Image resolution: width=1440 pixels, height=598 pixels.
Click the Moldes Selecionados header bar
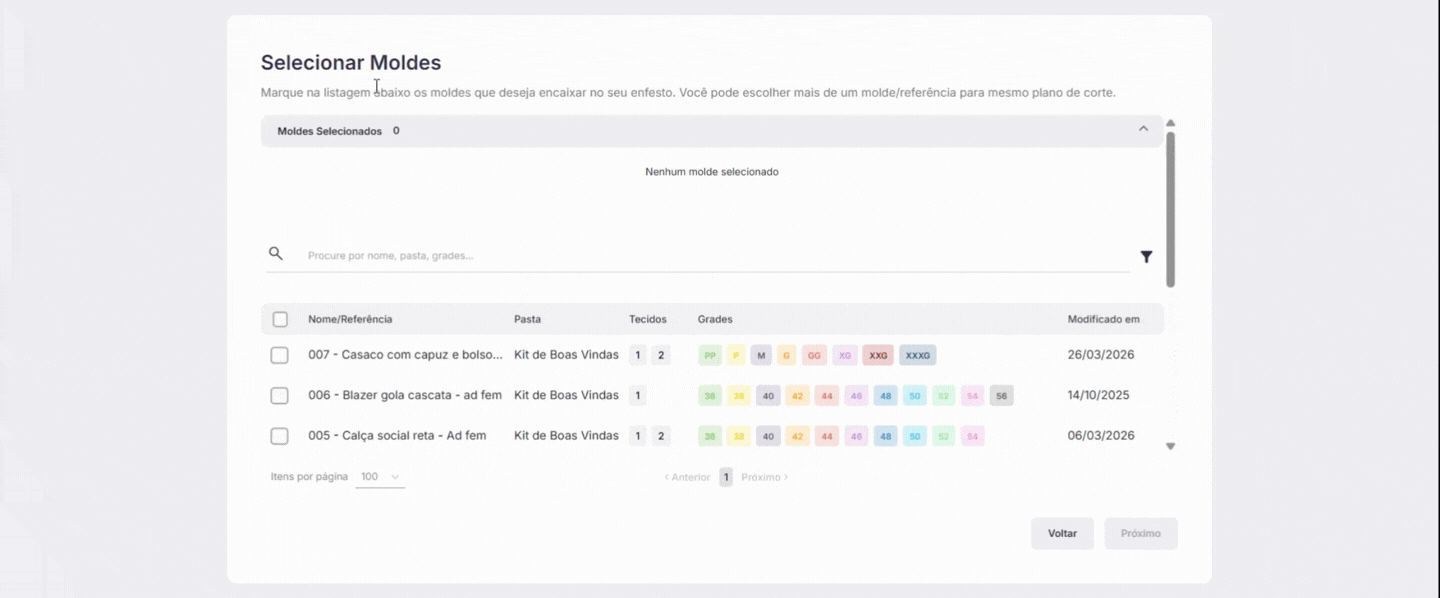[x=712, y=131]
